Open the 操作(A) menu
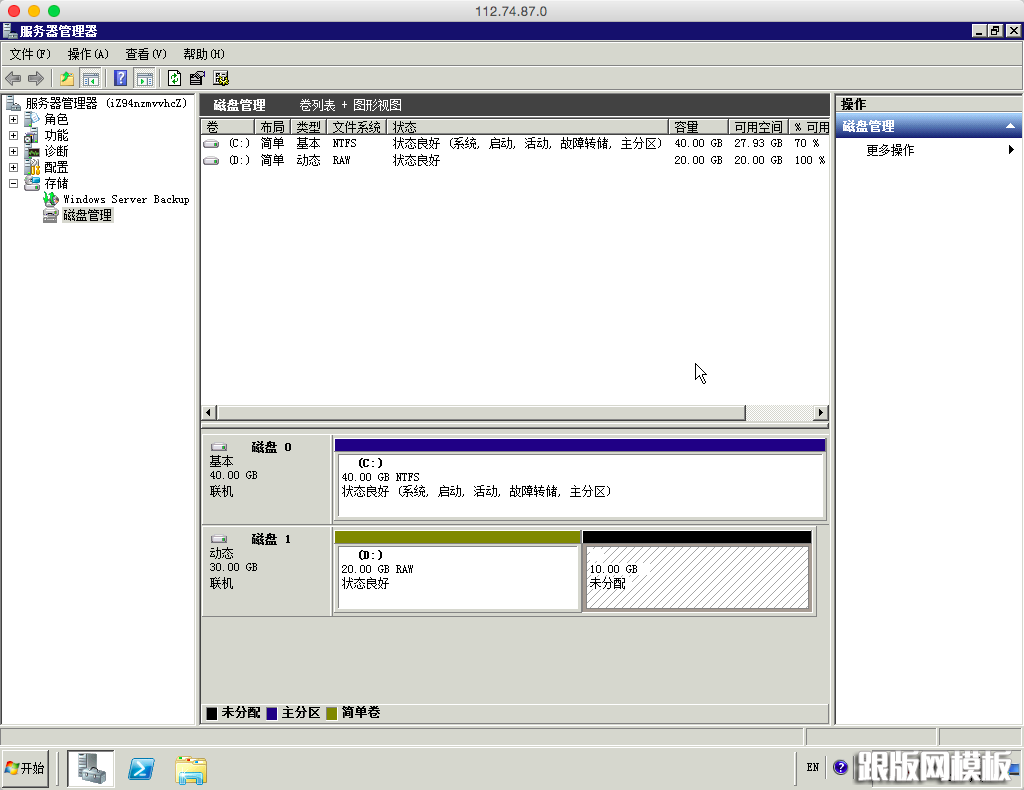The image size is (1024, 790). [x=88, y=54]
